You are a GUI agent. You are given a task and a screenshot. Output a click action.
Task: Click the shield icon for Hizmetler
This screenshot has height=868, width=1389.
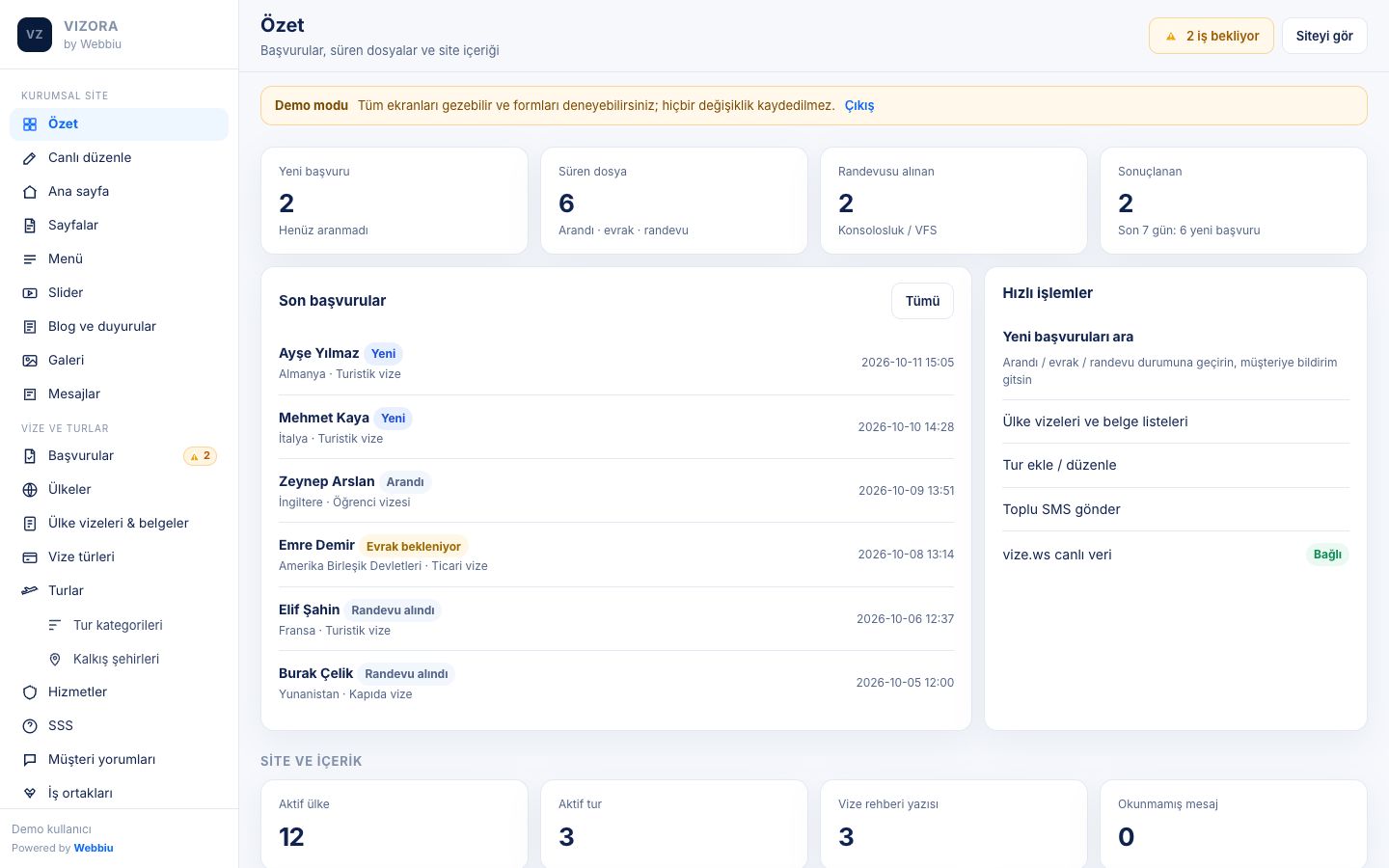click(x=30, y=692)
